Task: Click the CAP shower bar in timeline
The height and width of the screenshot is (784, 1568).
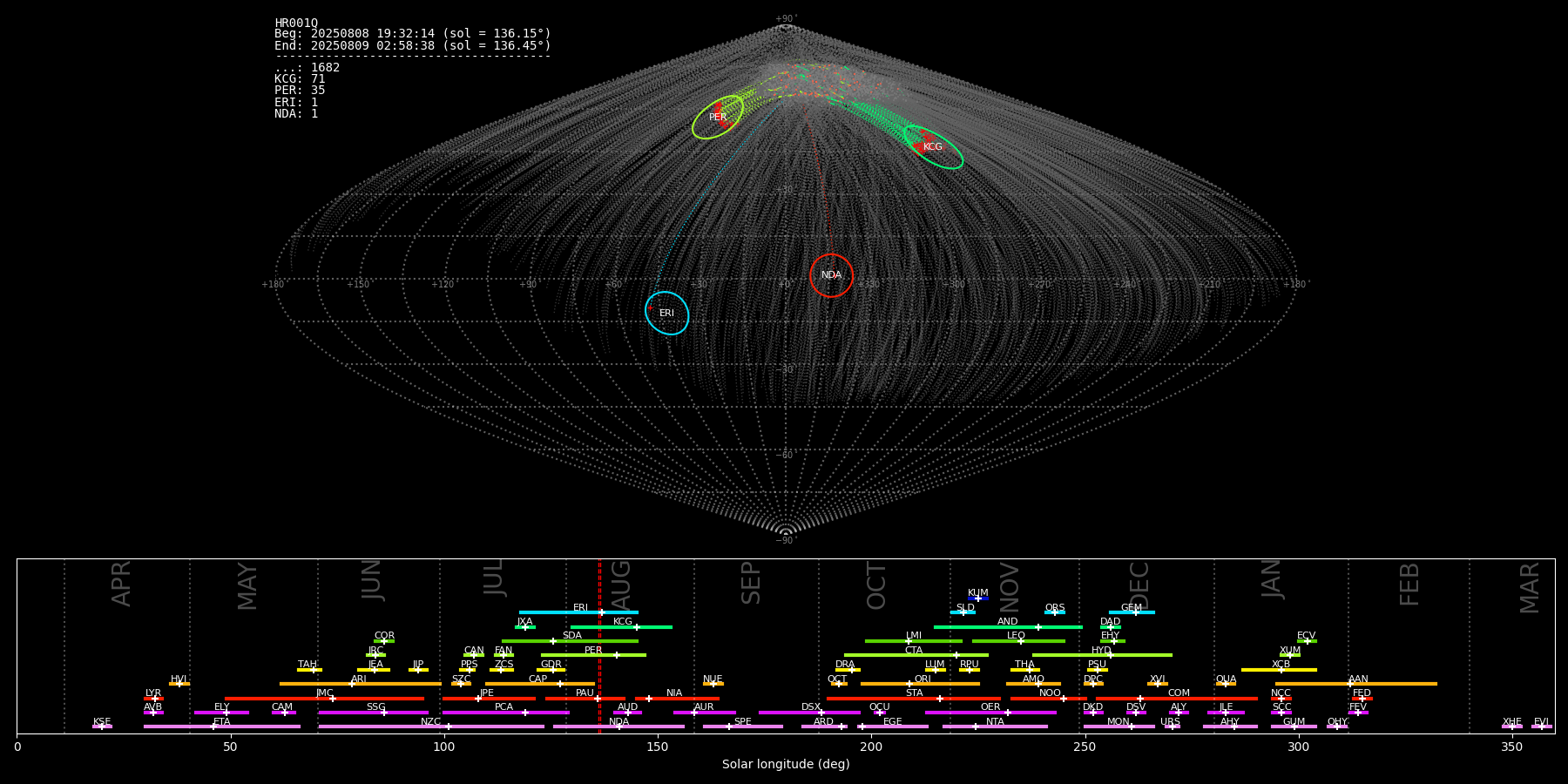Action: point(540,684)
